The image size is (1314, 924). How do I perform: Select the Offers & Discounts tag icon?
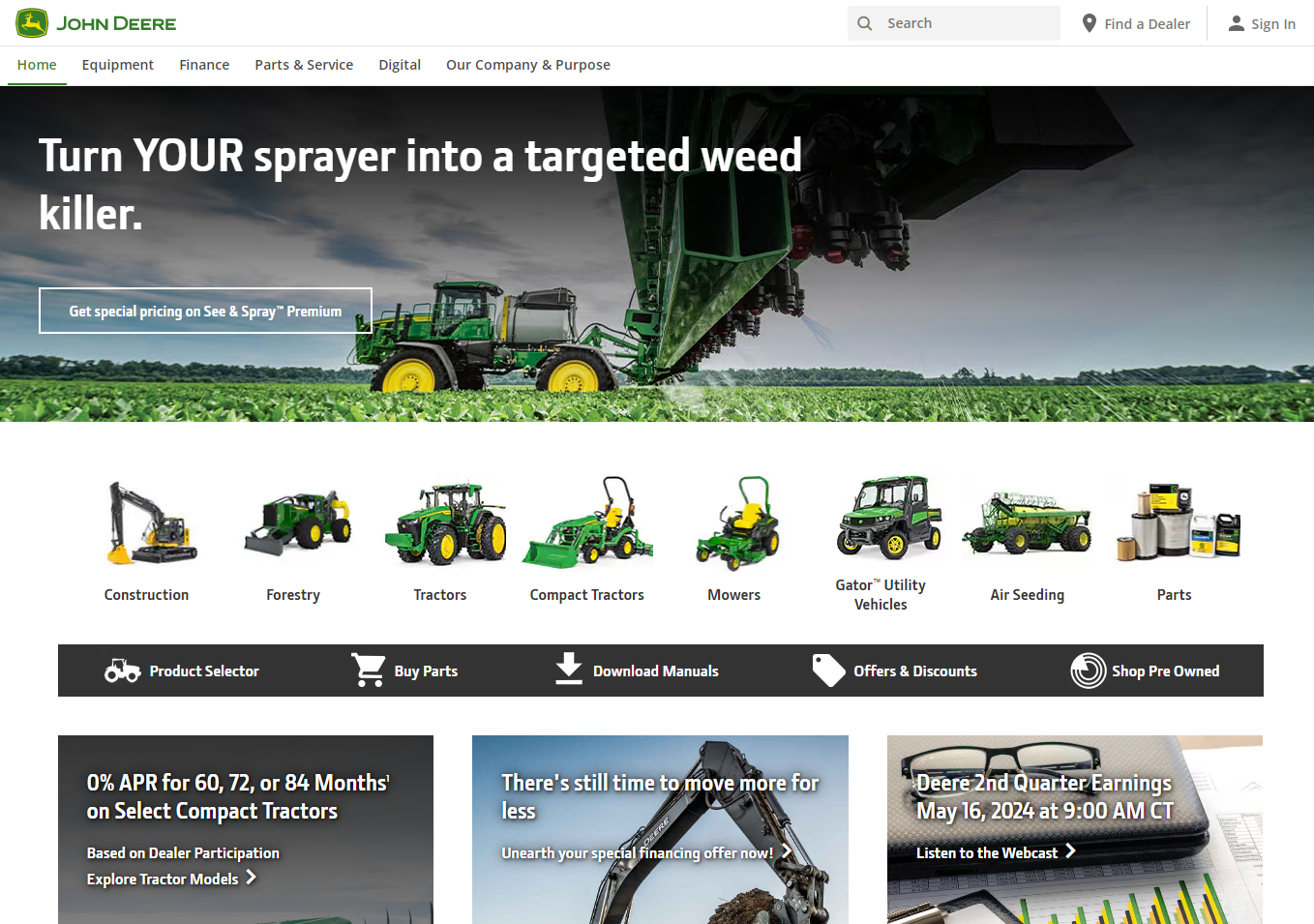click(828, 670)
